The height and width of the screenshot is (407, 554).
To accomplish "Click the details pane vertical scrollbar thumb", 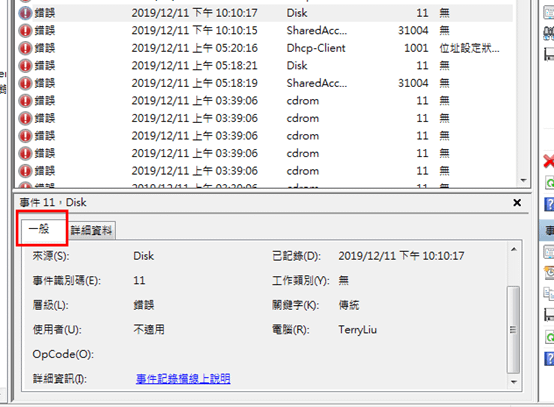I will (x=513, y=329).
